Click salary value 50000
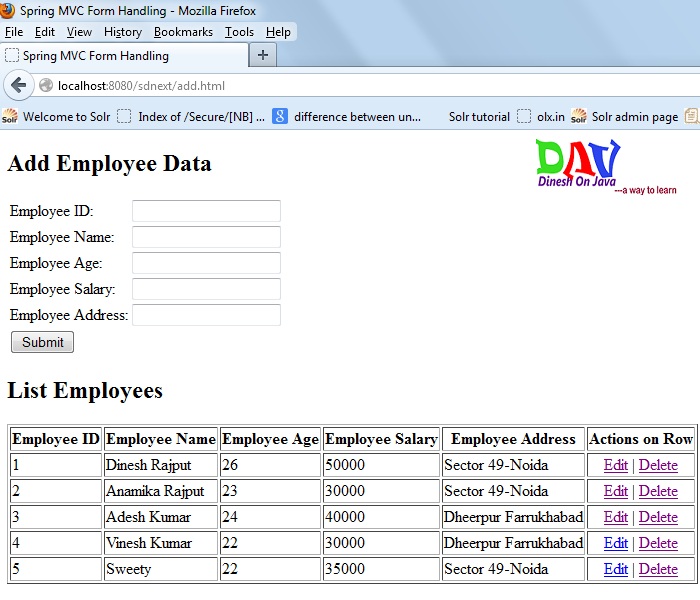The width and height of the screenshot is (700, 600). pos(345,465)
